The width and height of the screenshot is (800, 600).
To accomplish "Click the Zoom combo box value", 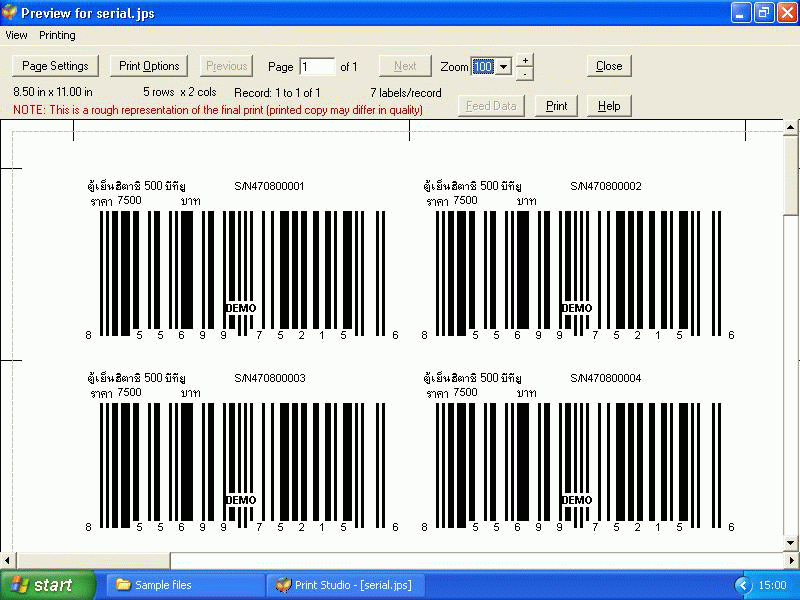I will (x=483, y=66).
